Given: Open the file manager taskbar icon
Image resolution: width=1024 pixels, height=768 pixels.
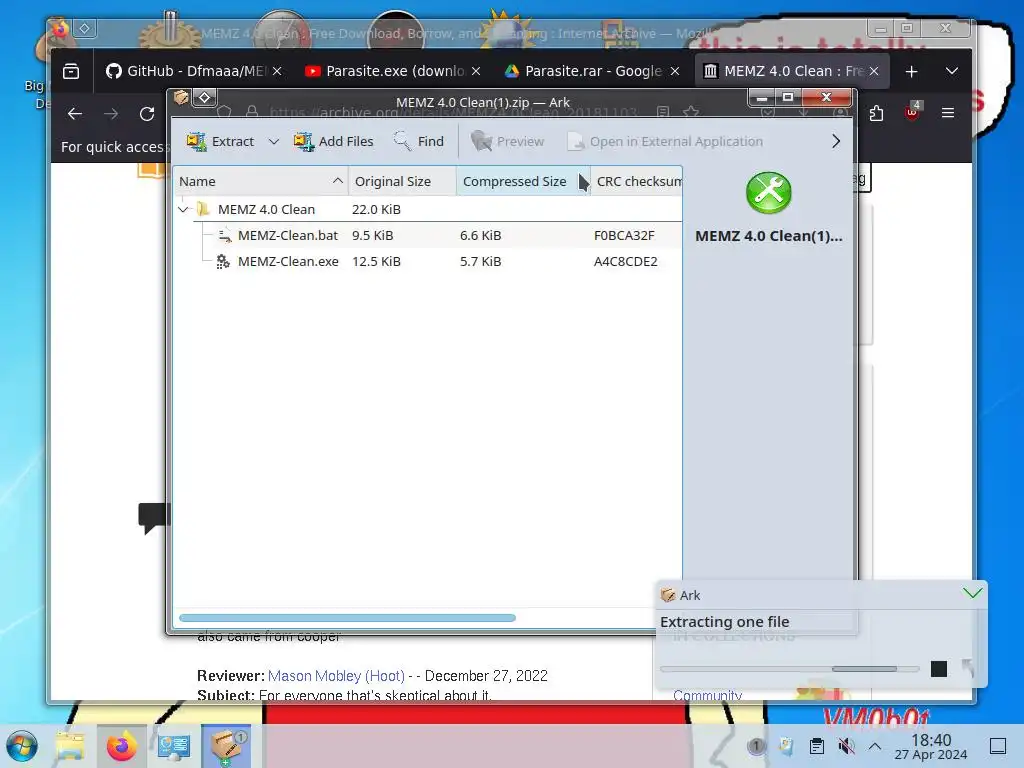Looking at the screenshot, I should click(71, 746).
